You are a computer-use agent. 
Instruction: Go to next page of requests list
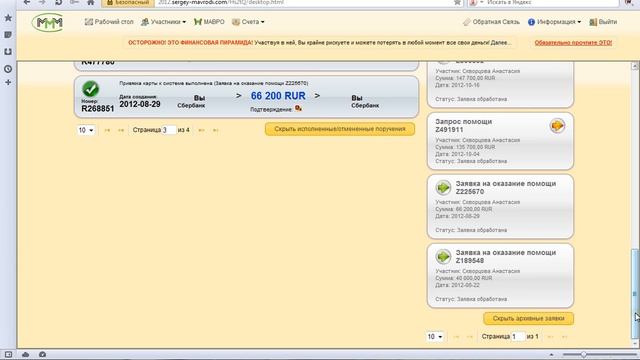pos(550,337)
